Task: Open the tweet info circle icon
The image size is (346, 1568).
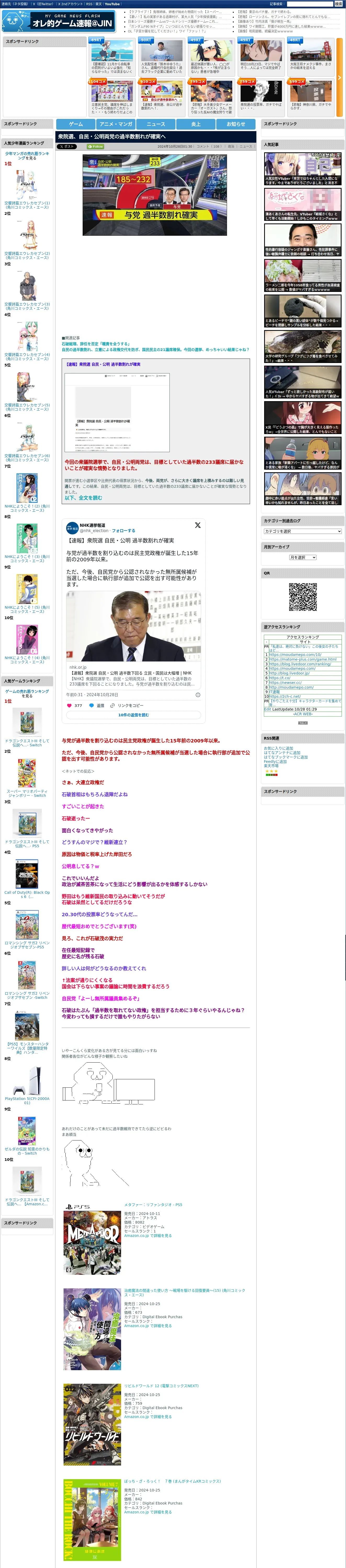Action: point(197,695)
